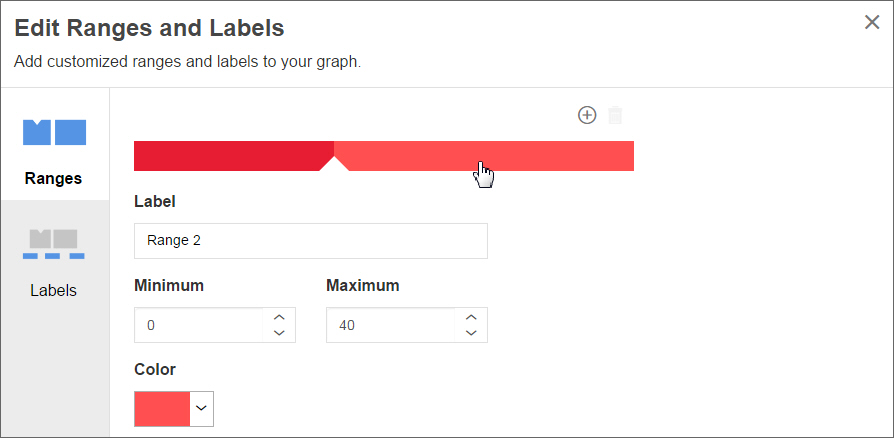Open the Color dropdown arrow
Viewport: 894px width, 438px height.
tap(201, 408)
